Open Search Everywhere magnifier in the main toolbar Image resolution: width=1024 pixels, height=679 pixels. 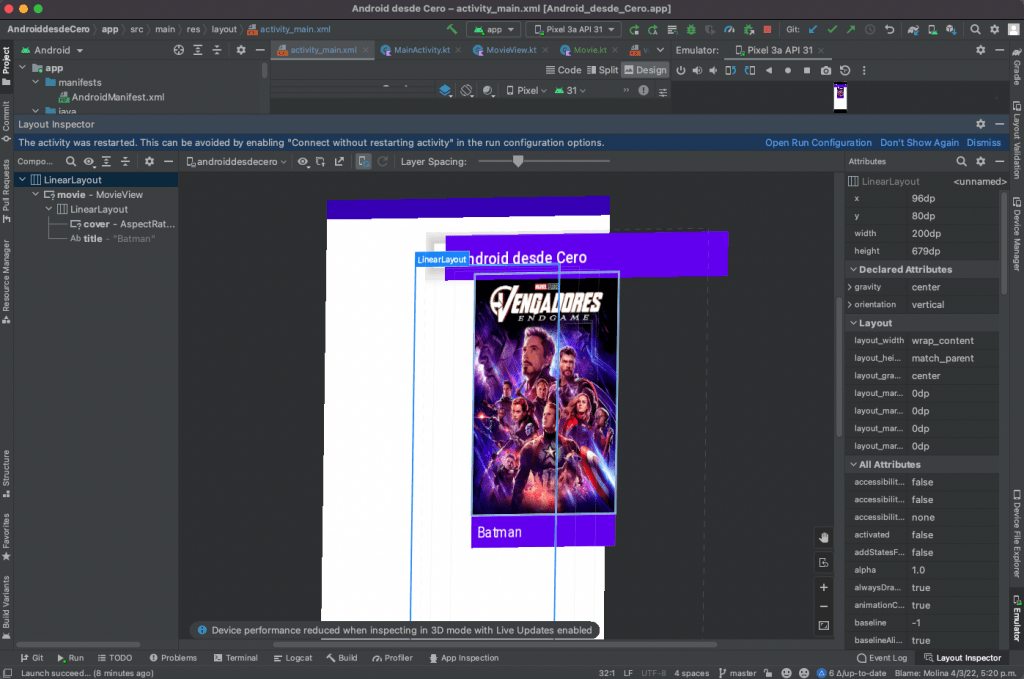click(x=975, y=29)
